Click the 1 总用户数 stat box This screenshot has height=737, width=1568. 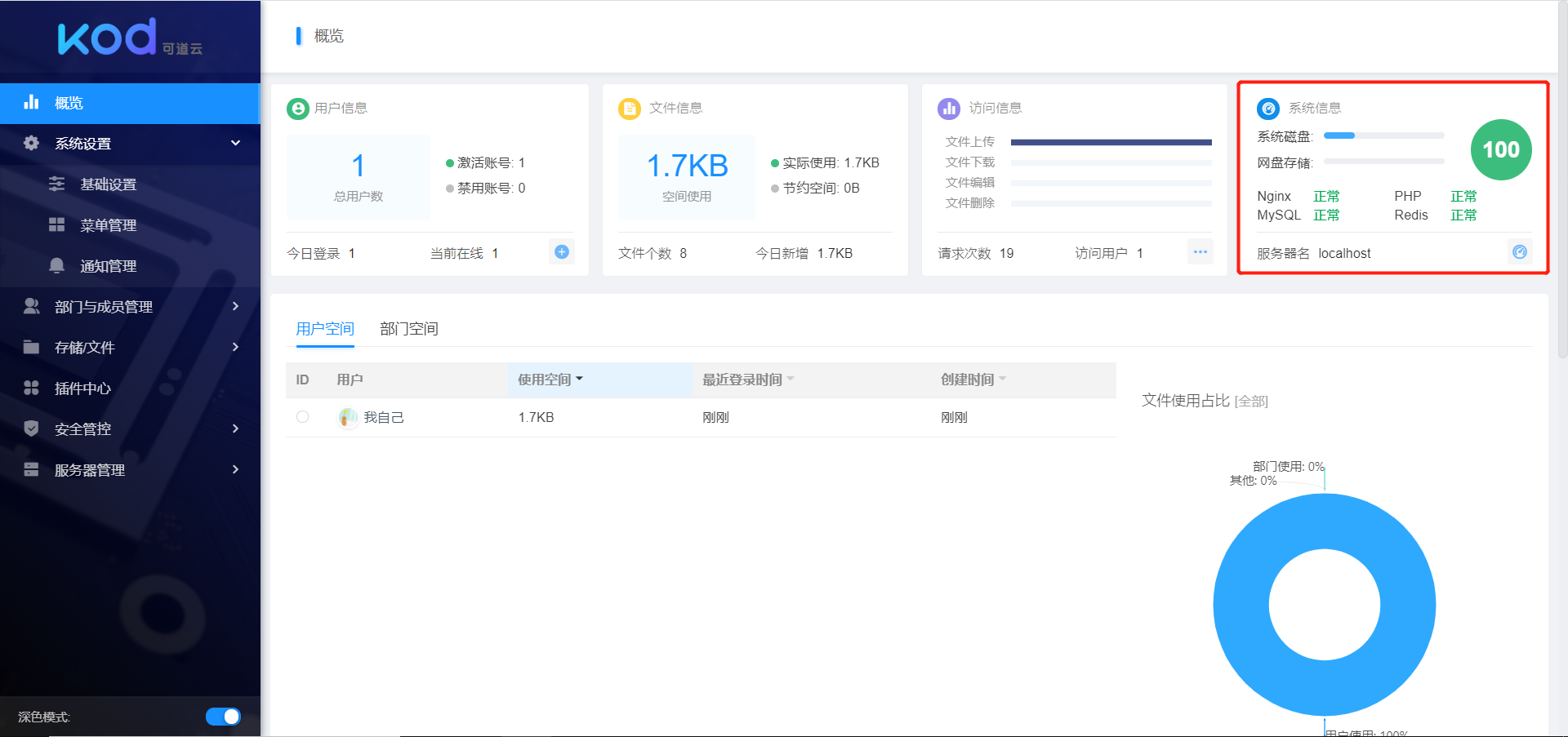coord(359,178)
